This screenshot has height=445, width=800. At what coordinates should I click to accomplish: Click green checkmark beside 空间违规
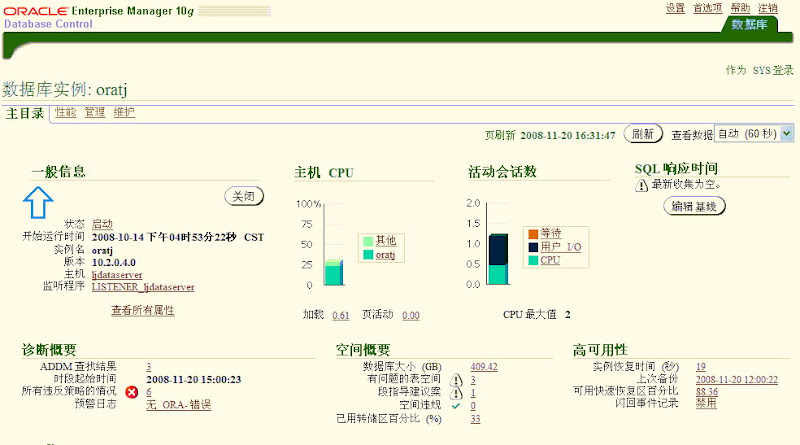(x=456, y=406)
